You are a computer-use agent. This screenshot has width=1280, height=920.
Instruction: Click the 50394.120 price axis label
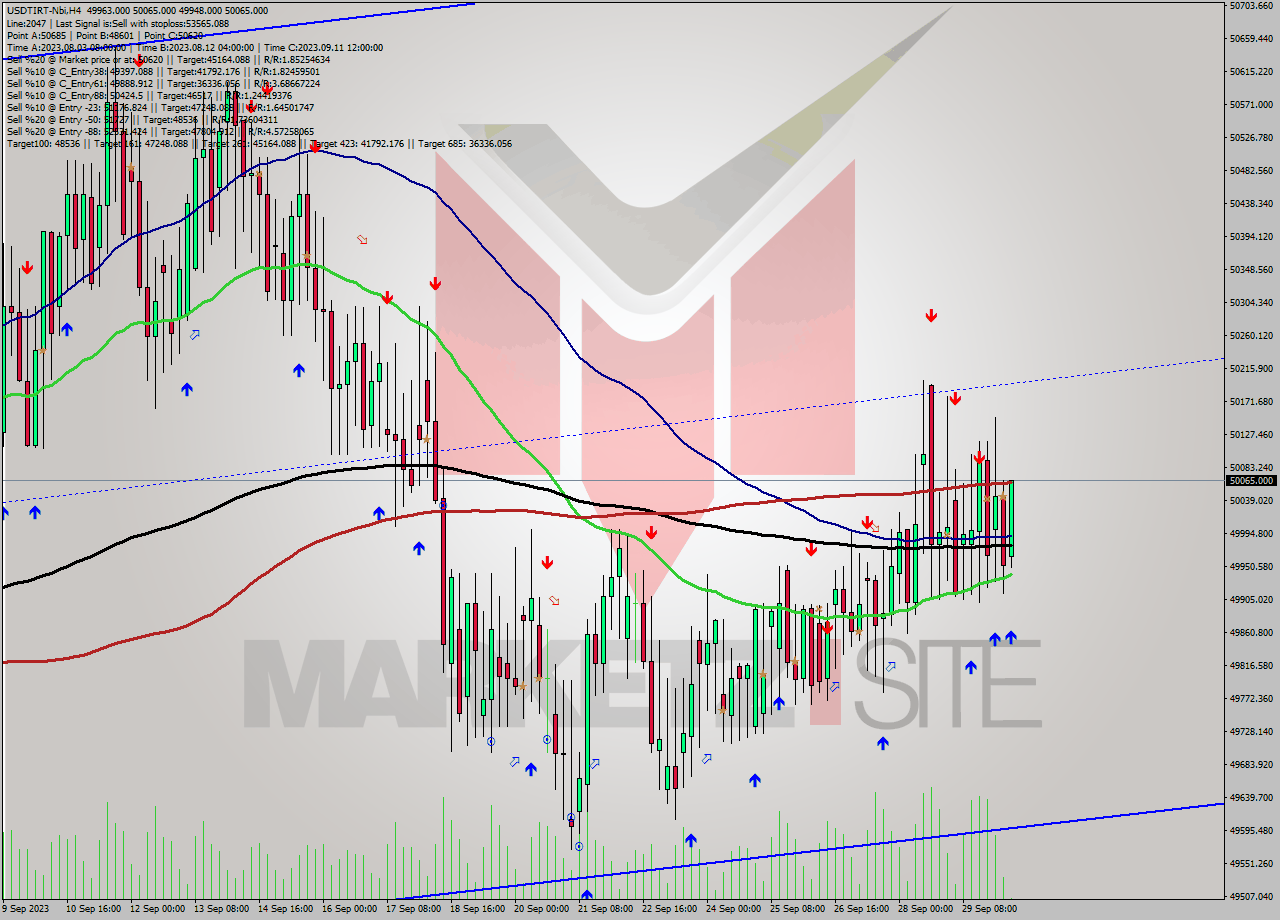click(1251, 236)
